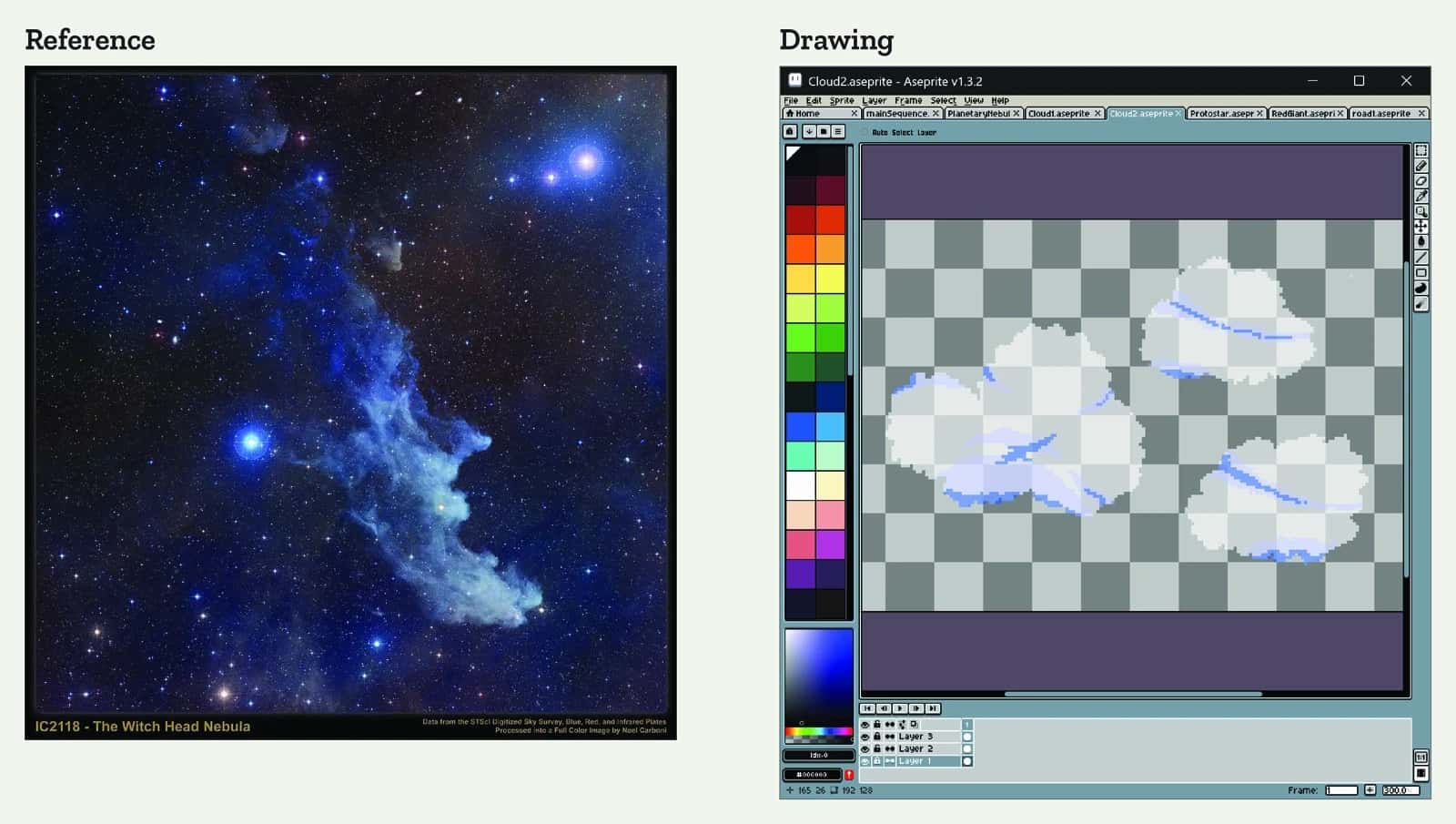Select the Paint Bucket tool

coord(1421,242)
